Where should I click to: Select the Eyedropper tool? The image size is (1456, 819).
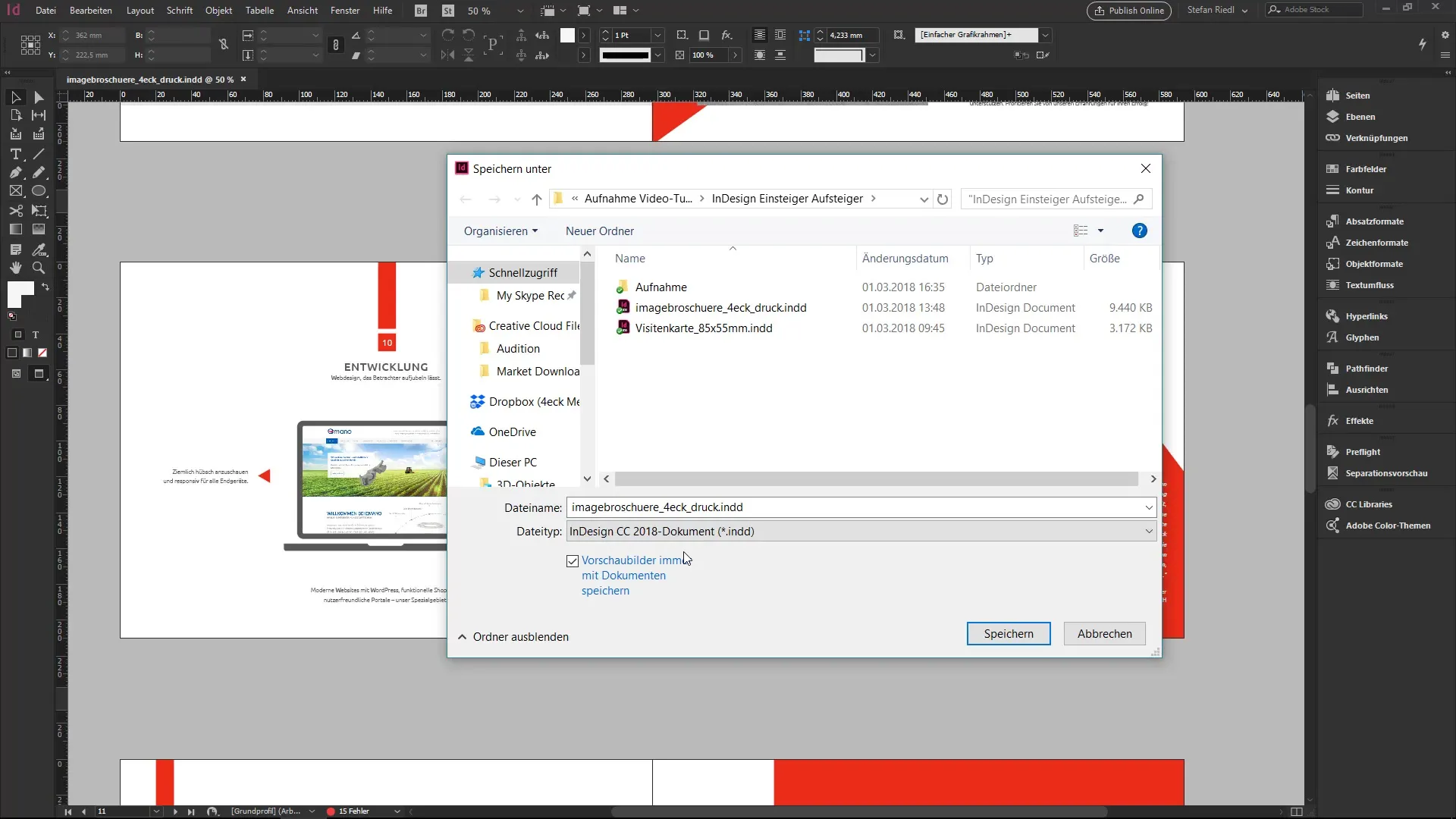click(39, 249)
